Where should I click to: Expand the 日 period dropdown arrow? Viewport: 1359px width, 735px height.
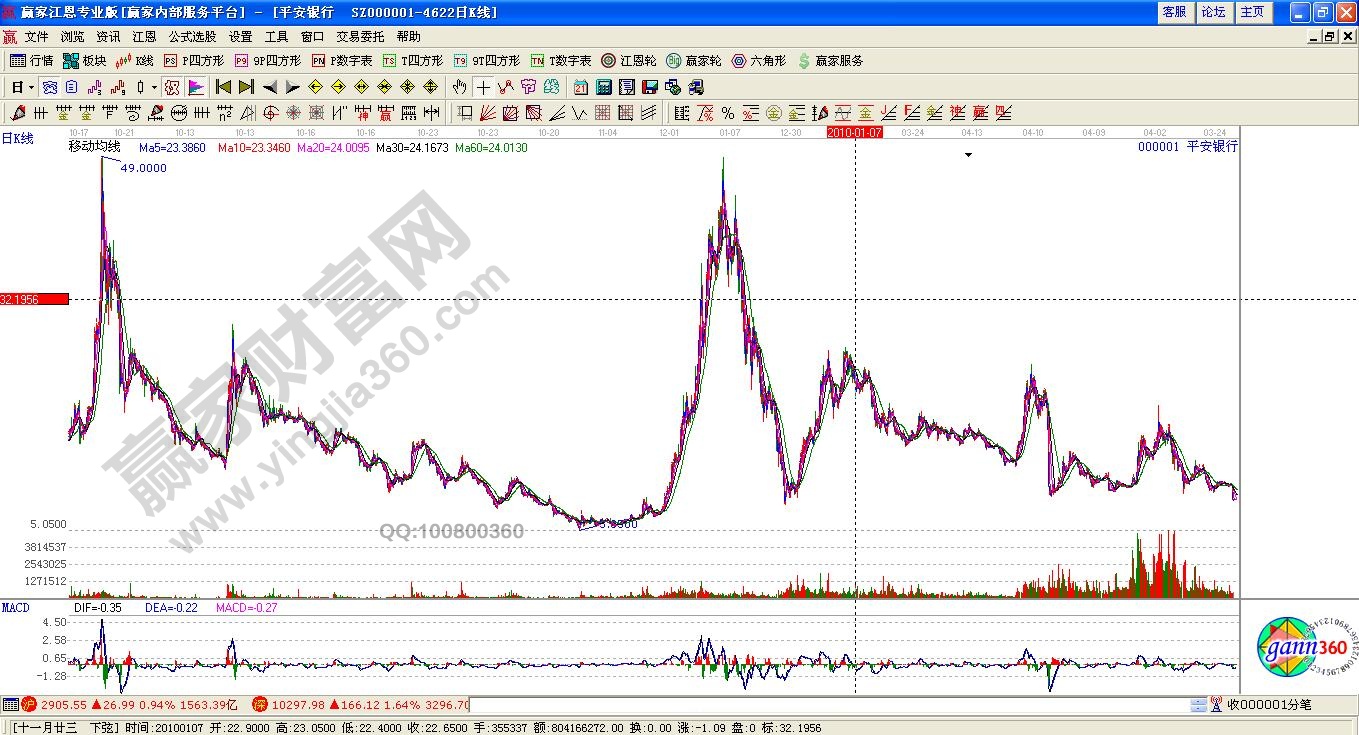click(31, 87)
